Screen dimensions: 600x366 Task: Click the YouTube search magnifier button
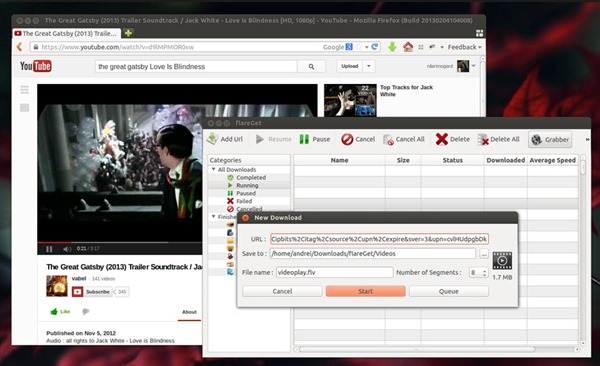(x=311, y=67)
